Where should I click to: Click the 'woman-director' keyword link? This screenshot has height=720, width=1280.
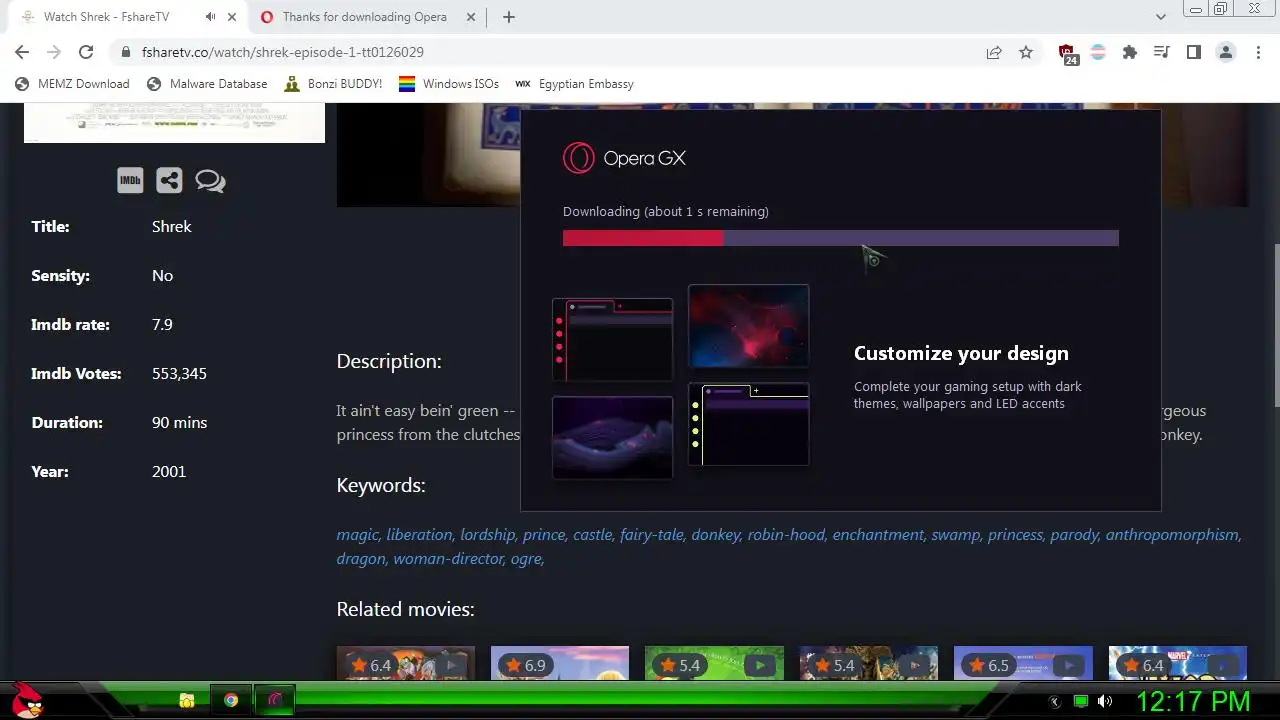point(449,559)
